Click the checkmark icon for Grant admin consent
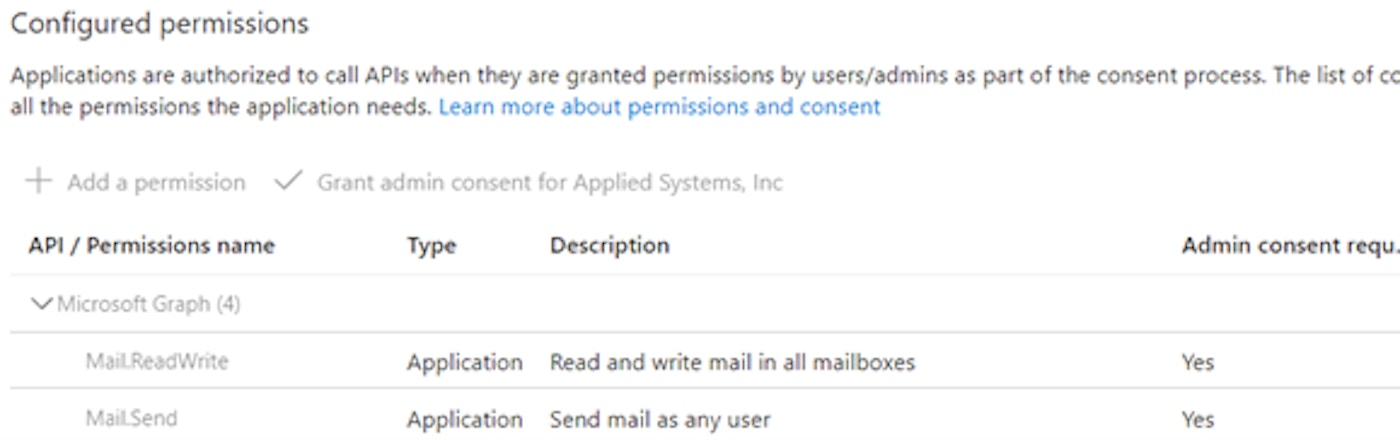Screen dimensions: 1400x440 pos(289,181)
